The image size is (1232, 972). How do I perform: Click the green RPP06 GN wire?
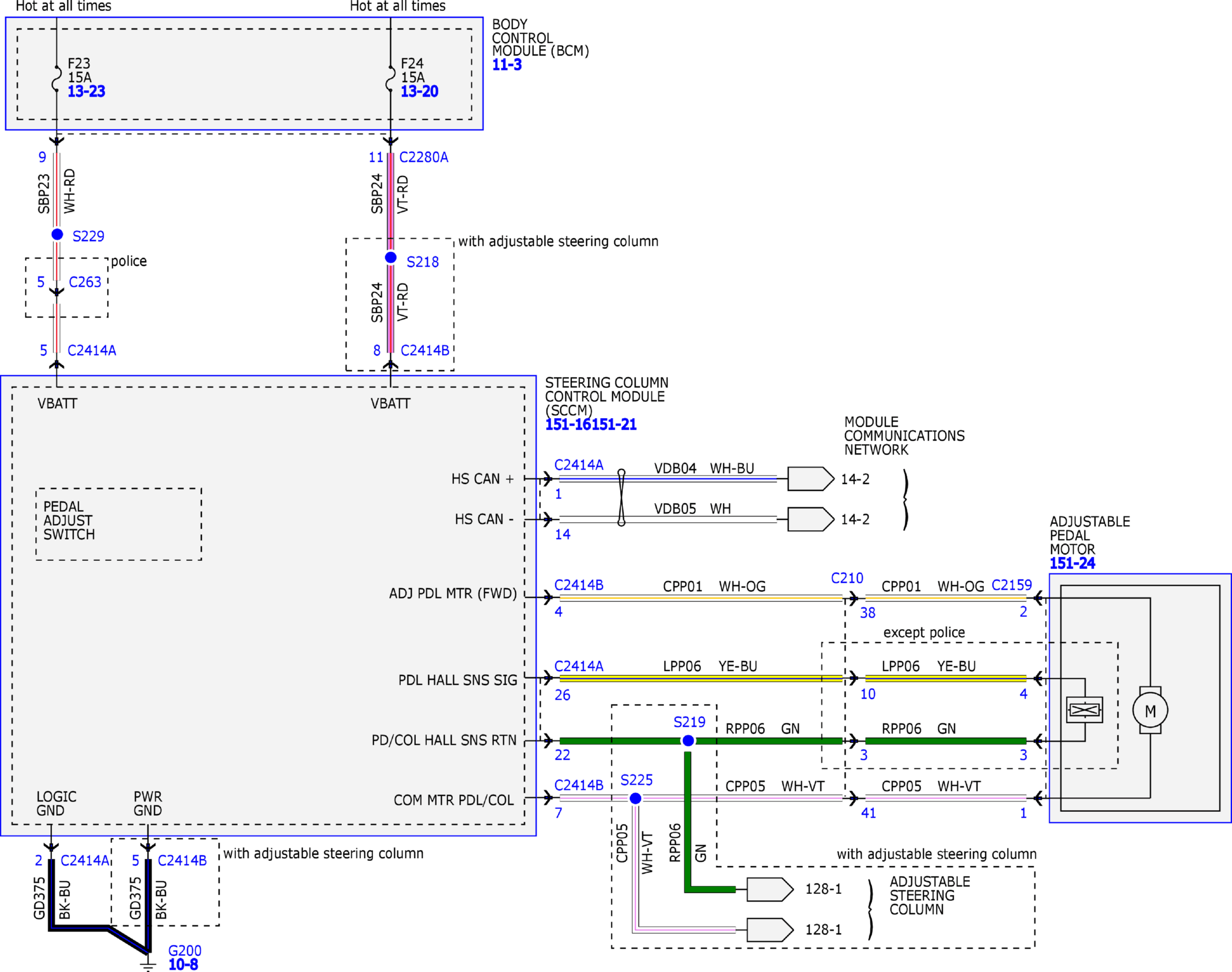point(701,741)
